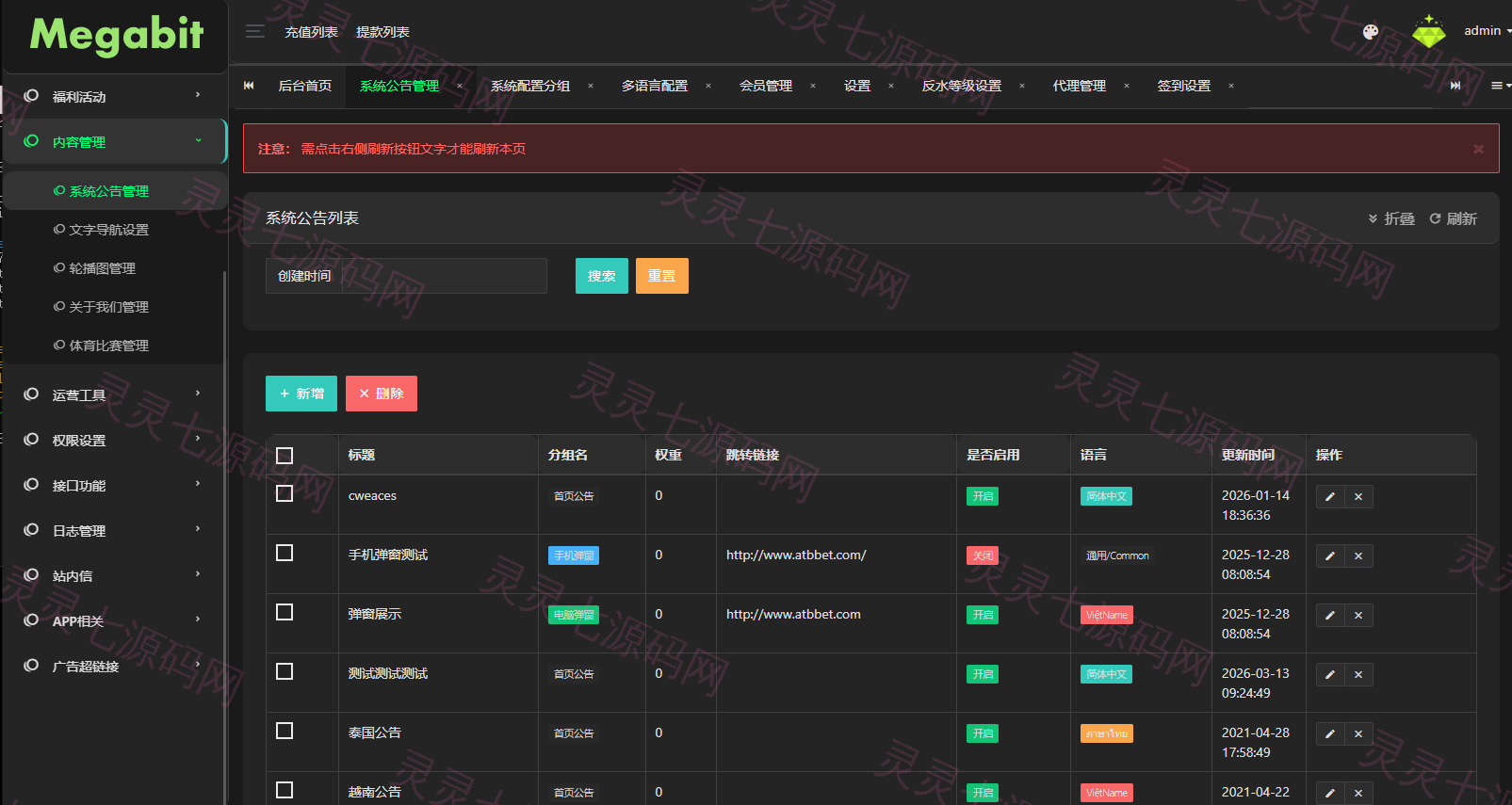Image resolution: width=1512 pixels, height=805 pixels.
Task: Switch to the 会员管理 tab
Action: point(766,86)
